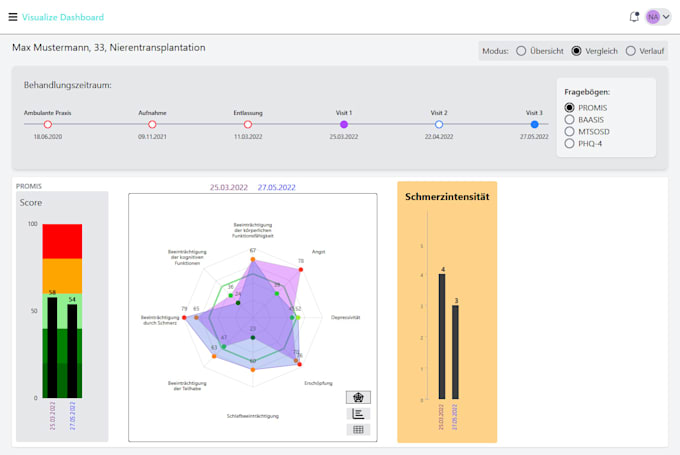Choose the BAASIS questionnaire
This screenshot has width=680, height=455.
[569, 120]
